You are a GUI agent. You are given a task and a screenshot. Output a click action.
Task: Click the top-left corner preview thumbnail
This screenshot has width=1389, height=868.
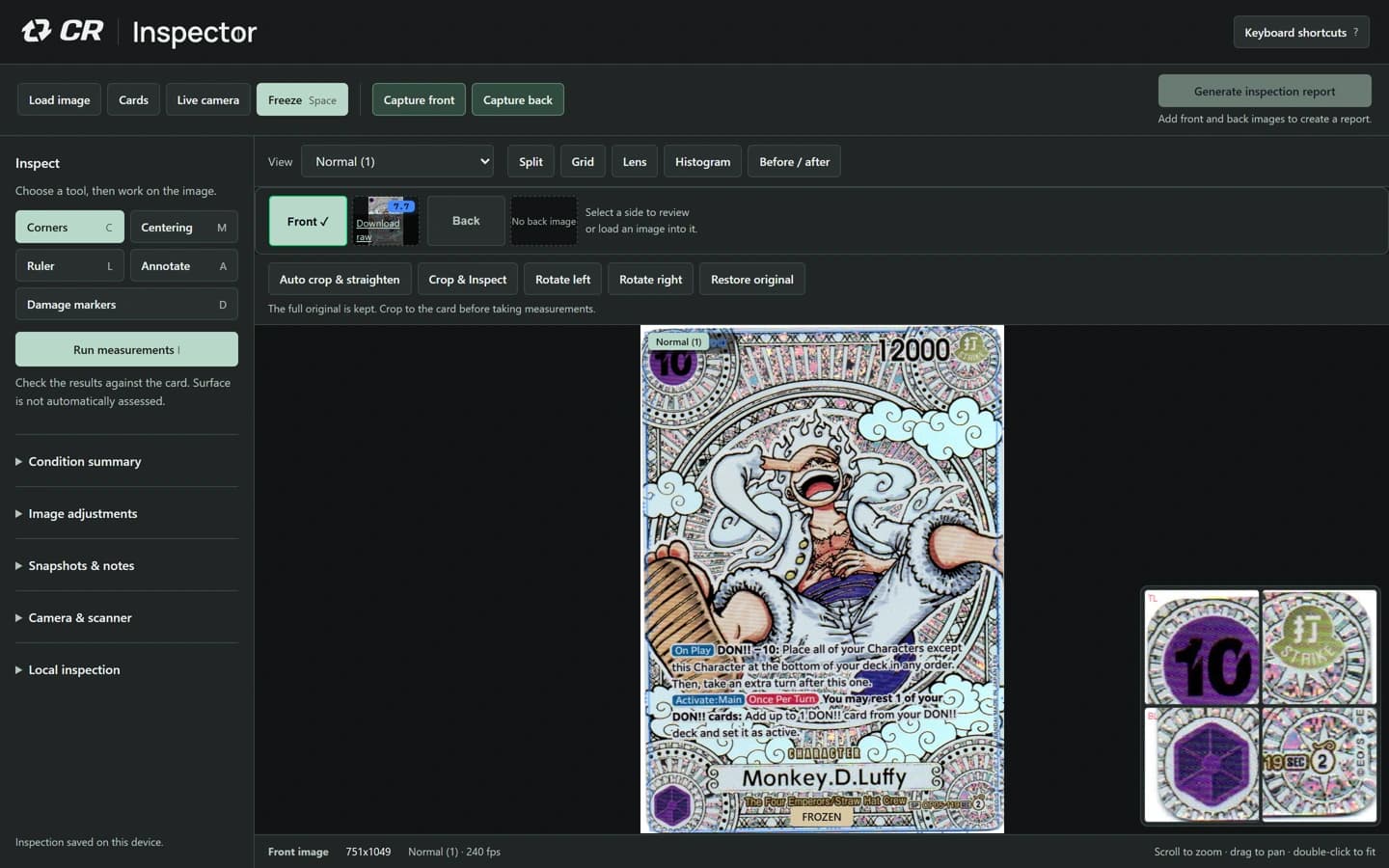point(1202,647)
